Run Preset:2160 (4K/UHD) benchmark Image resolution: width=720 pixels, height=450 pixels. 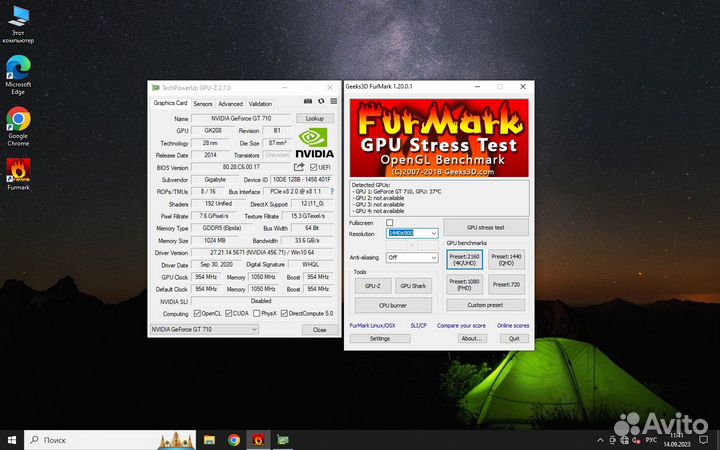tap(464, 260)
